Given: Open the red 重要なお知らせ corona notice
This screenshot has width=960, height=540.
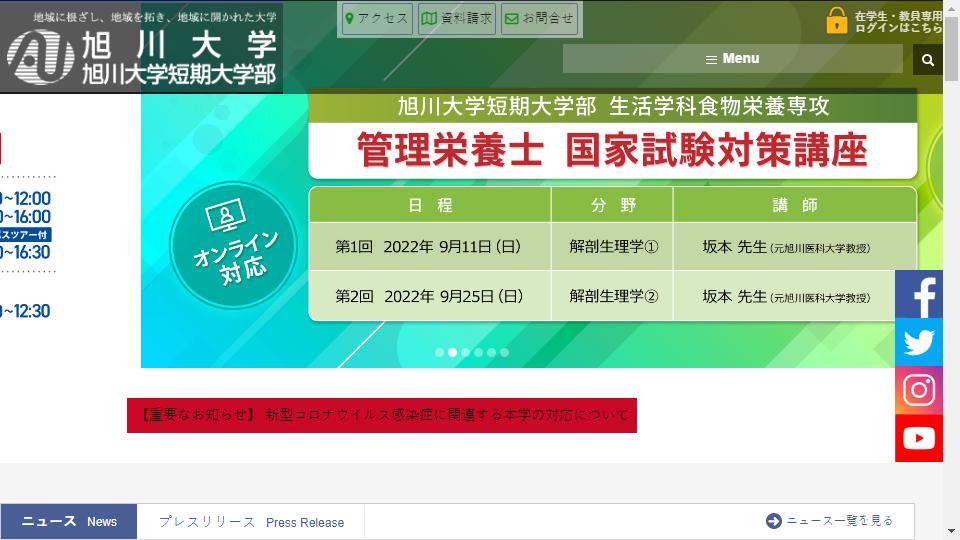Looking at the screenshot, I should pyautogui.click(x=382, y=415).
